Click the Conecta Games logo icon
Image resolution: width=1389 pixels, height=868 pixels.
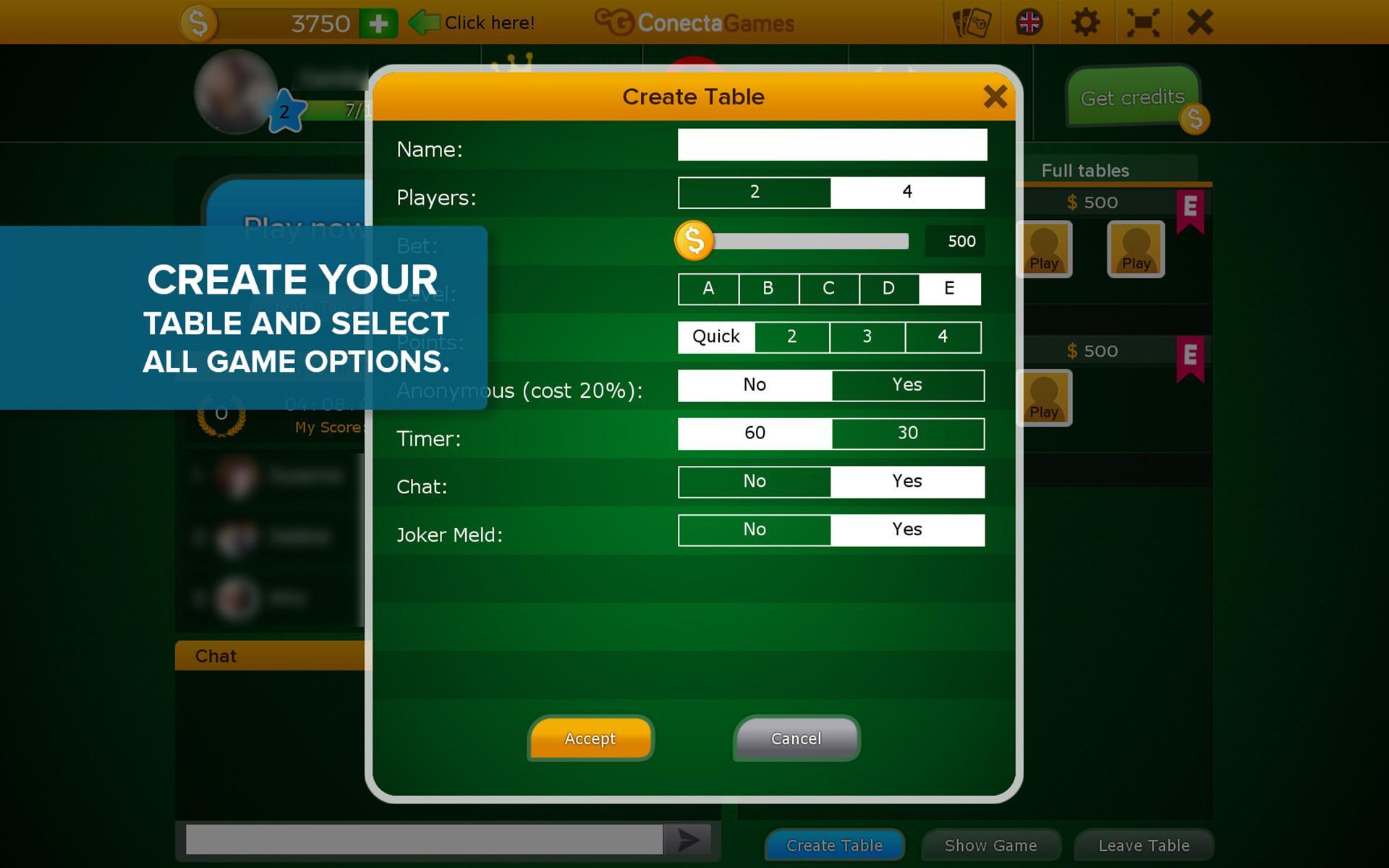tap(604, 21)
